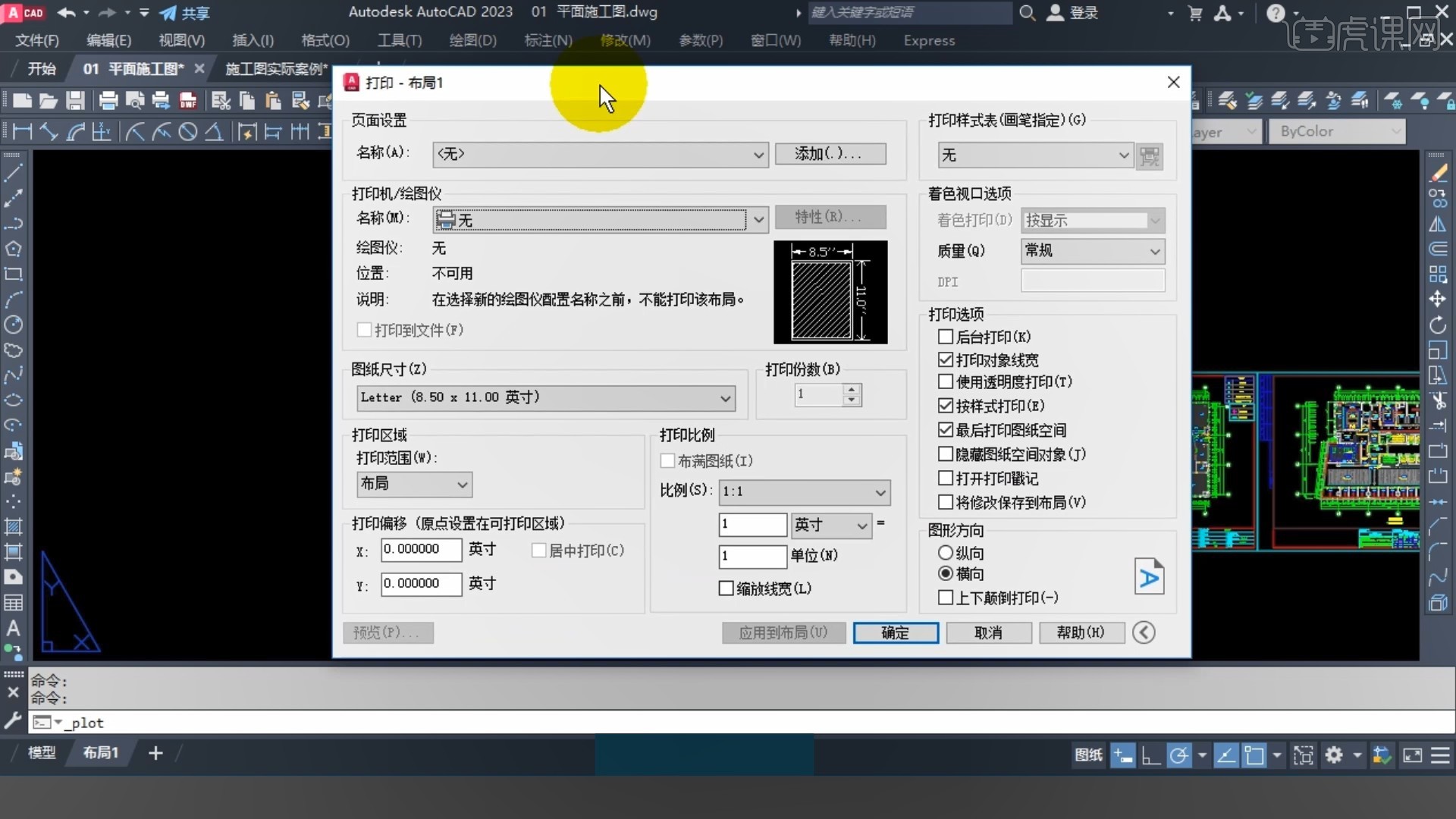The width and height of the screenshot is (1456, 819).
Task: Select the Table tool in left toolbar
Action: coord(14,603)
